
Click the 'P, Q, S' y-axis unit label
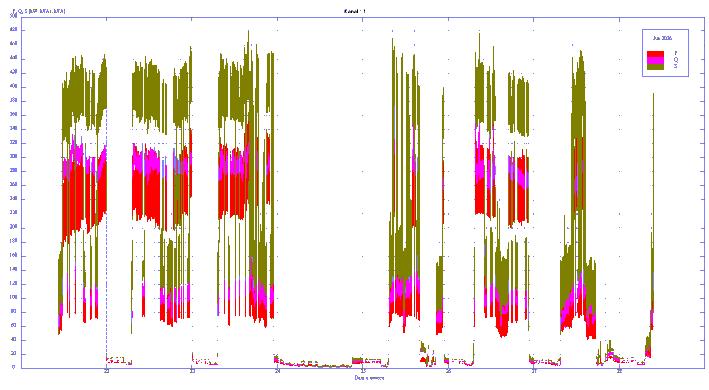click(38, 10)
